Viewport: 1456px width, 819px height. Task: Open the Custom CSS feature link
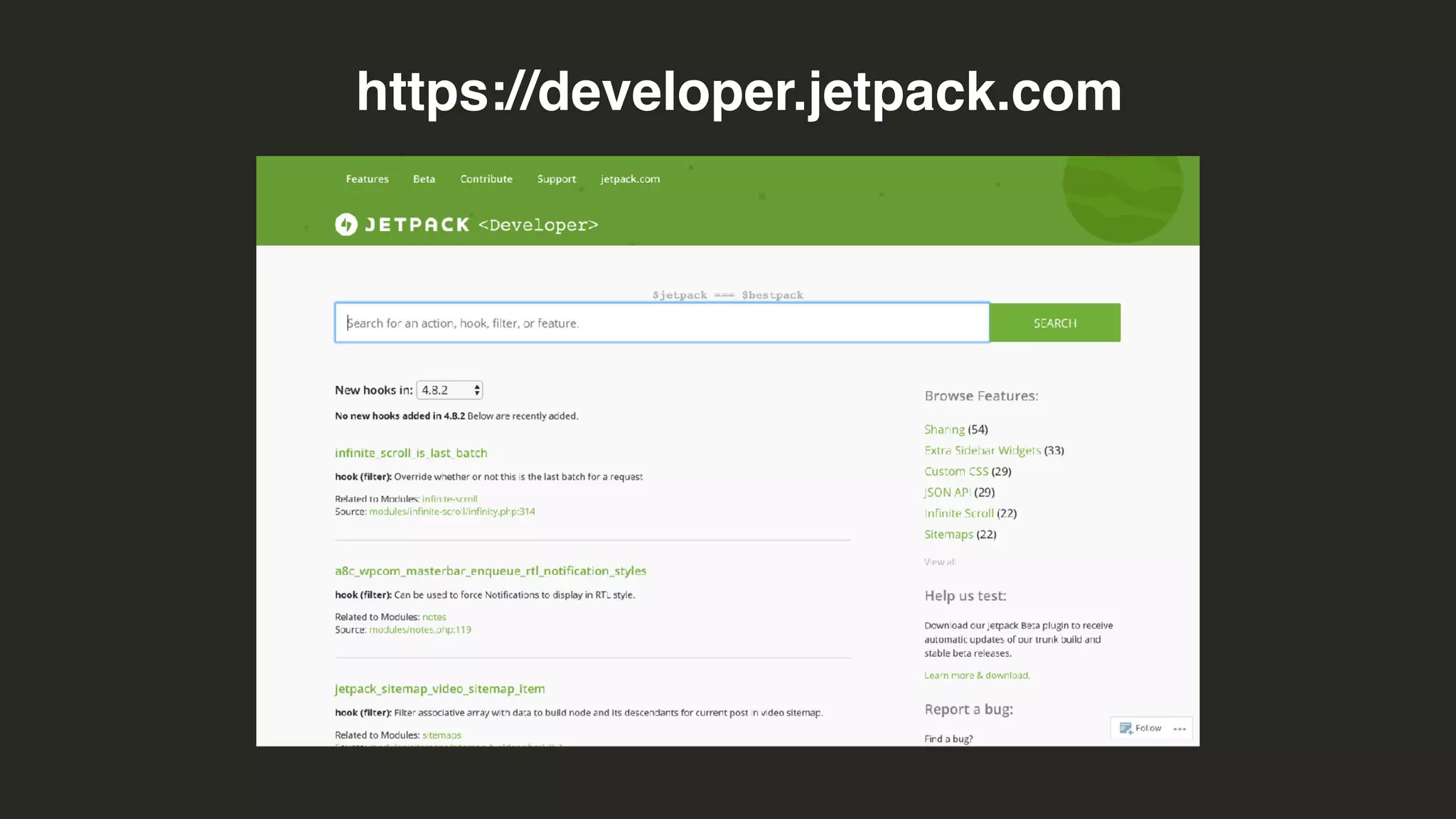click(x=955, y=471)
